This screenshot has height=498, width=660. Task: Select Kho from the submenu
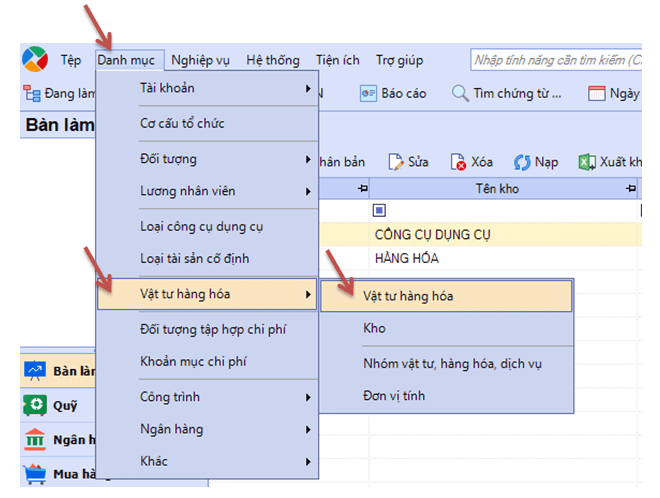coord(374,328)
